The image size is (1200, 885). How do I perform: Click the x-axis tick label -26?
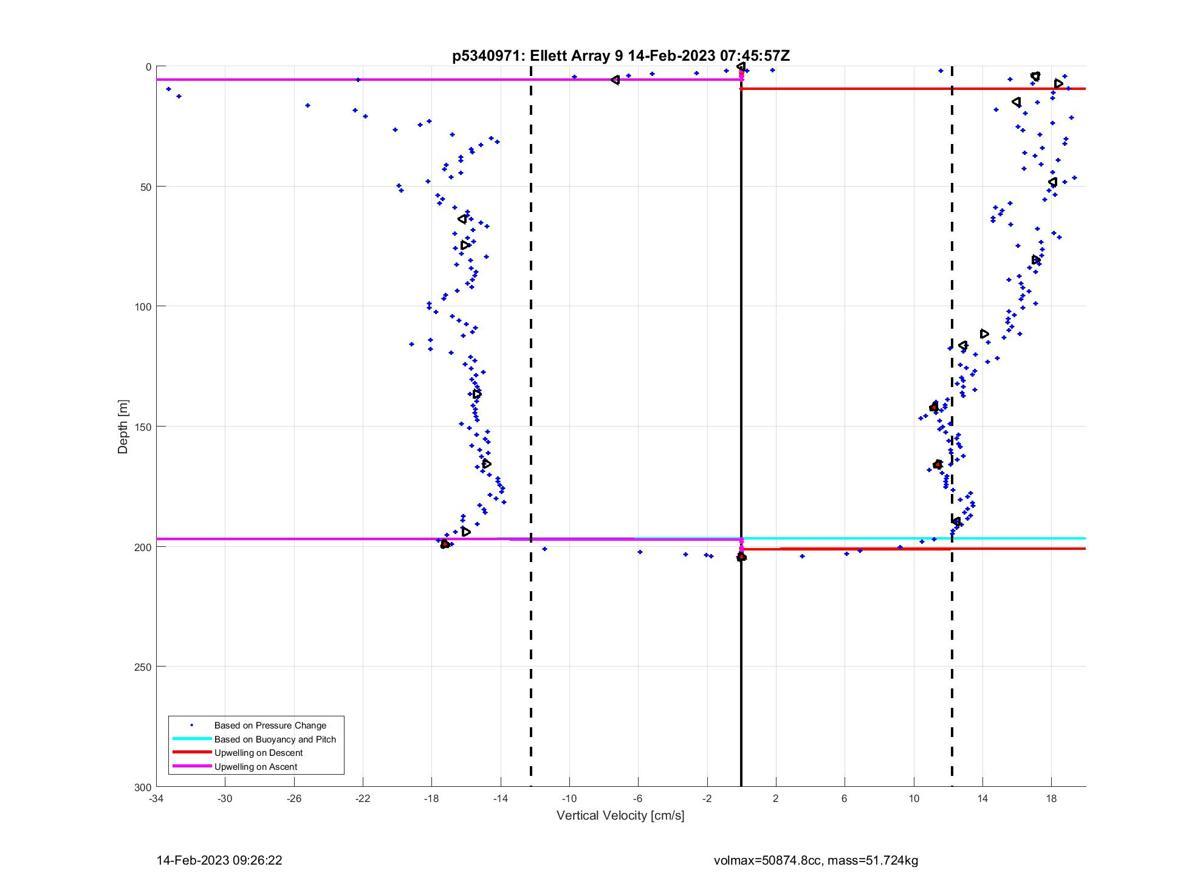pyautogui.click(x=294, y=798)
